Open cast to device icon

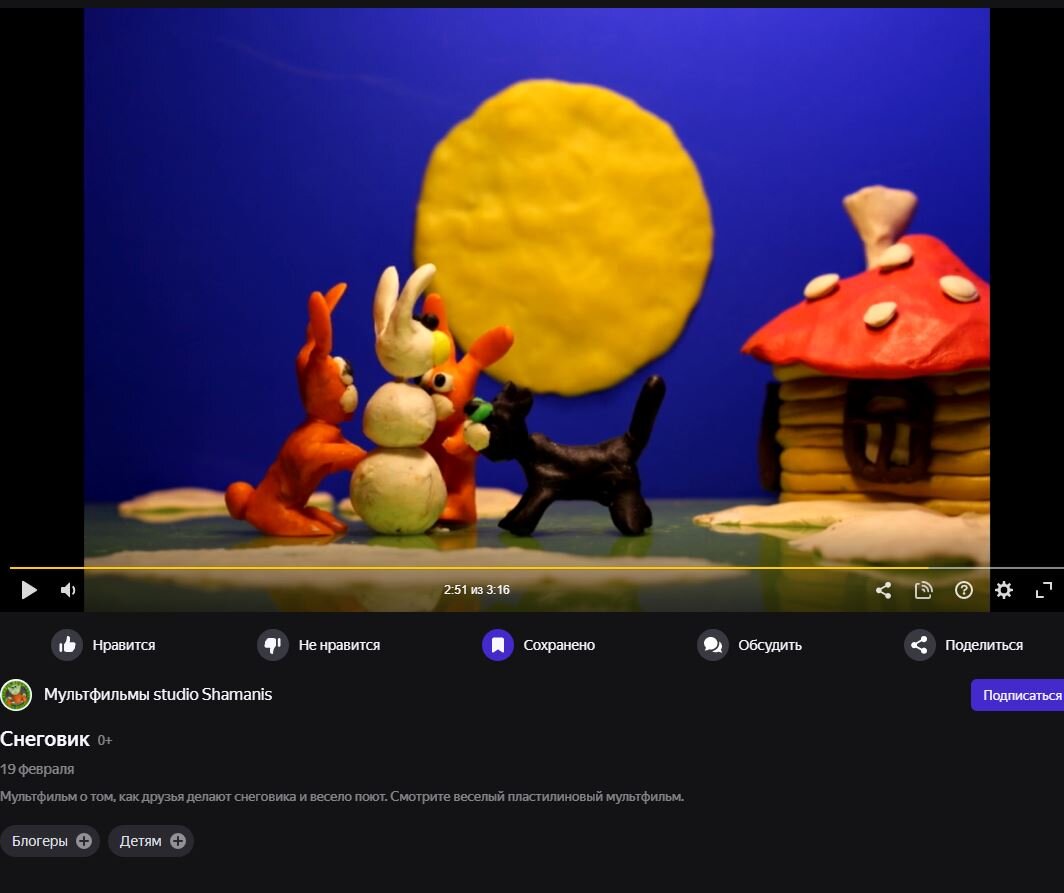pos(924,590)
